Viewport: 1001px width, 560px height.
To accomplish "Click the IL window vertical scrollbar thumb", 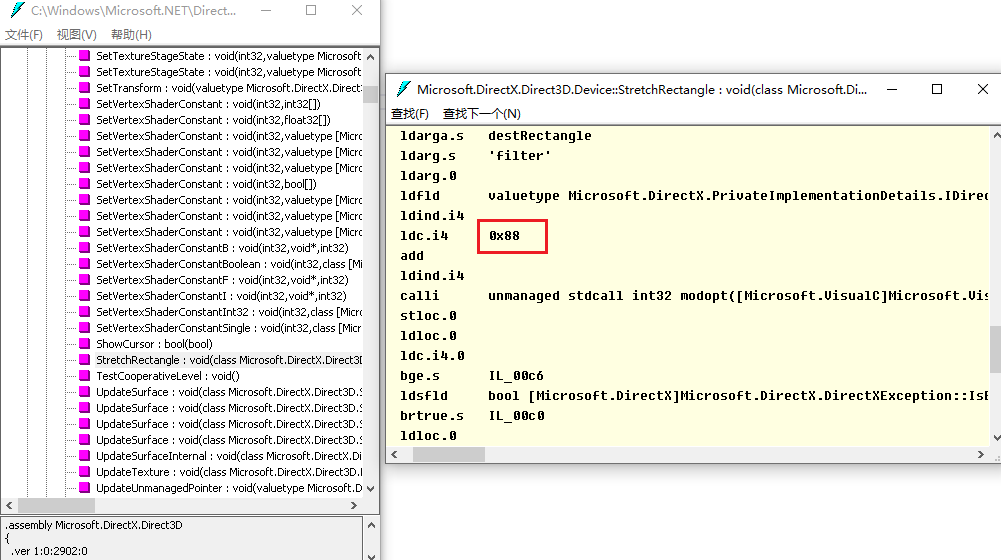I will [x=996, y=349].
